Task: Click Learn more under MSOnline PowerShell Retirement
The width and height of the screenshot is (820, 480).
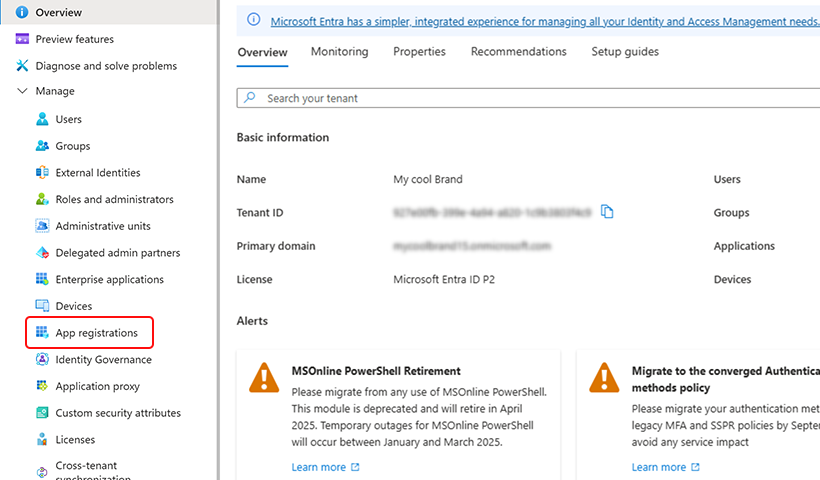Action: coord(318,467)
